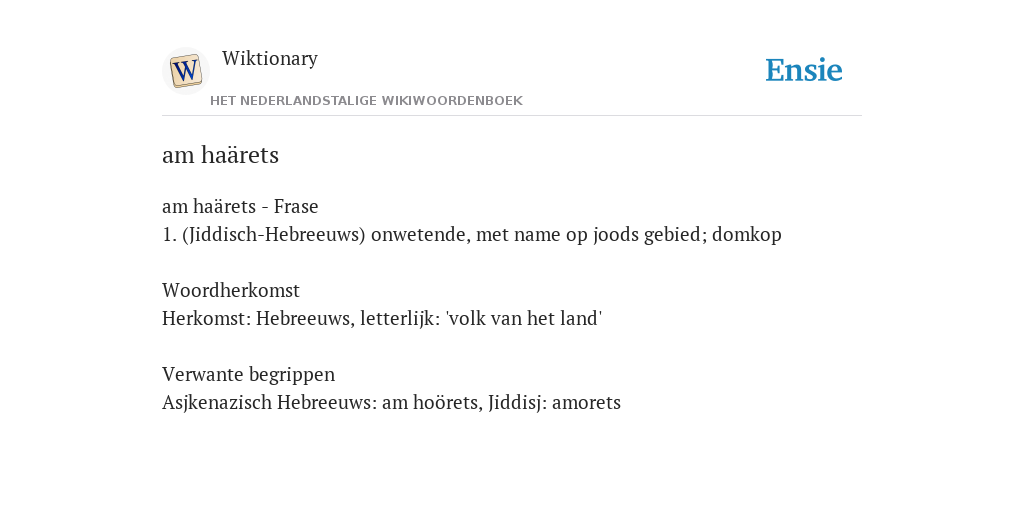Click the term am hoörets

click(432, 402)
